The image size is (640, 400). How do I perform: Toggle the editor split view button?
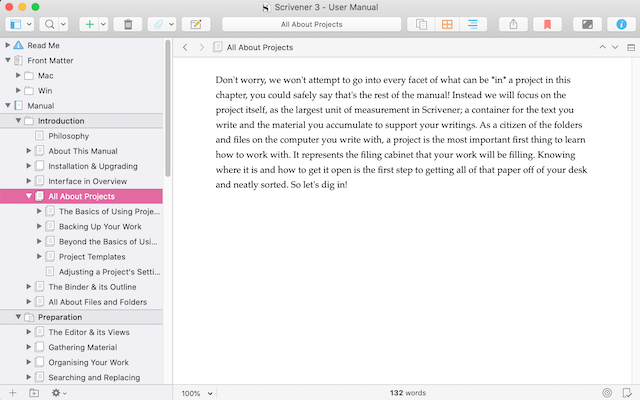pyautogui.click(x=631, y=48)
